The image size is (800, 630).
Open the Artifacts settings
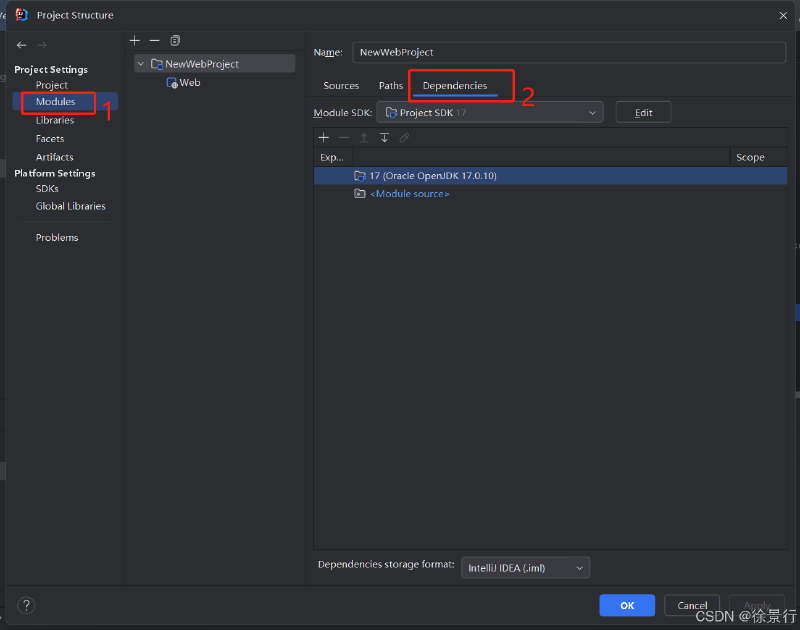tap(55, 157)
